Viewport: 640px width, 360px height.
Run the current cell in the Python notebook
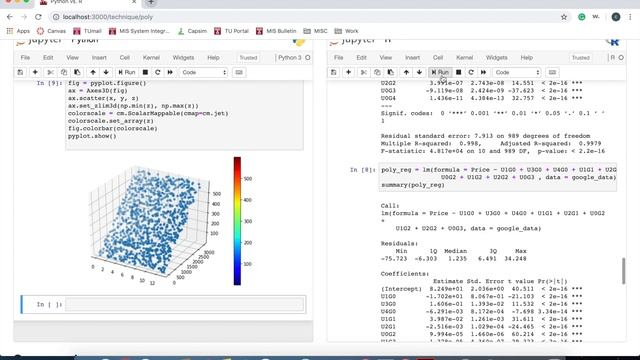127,72
